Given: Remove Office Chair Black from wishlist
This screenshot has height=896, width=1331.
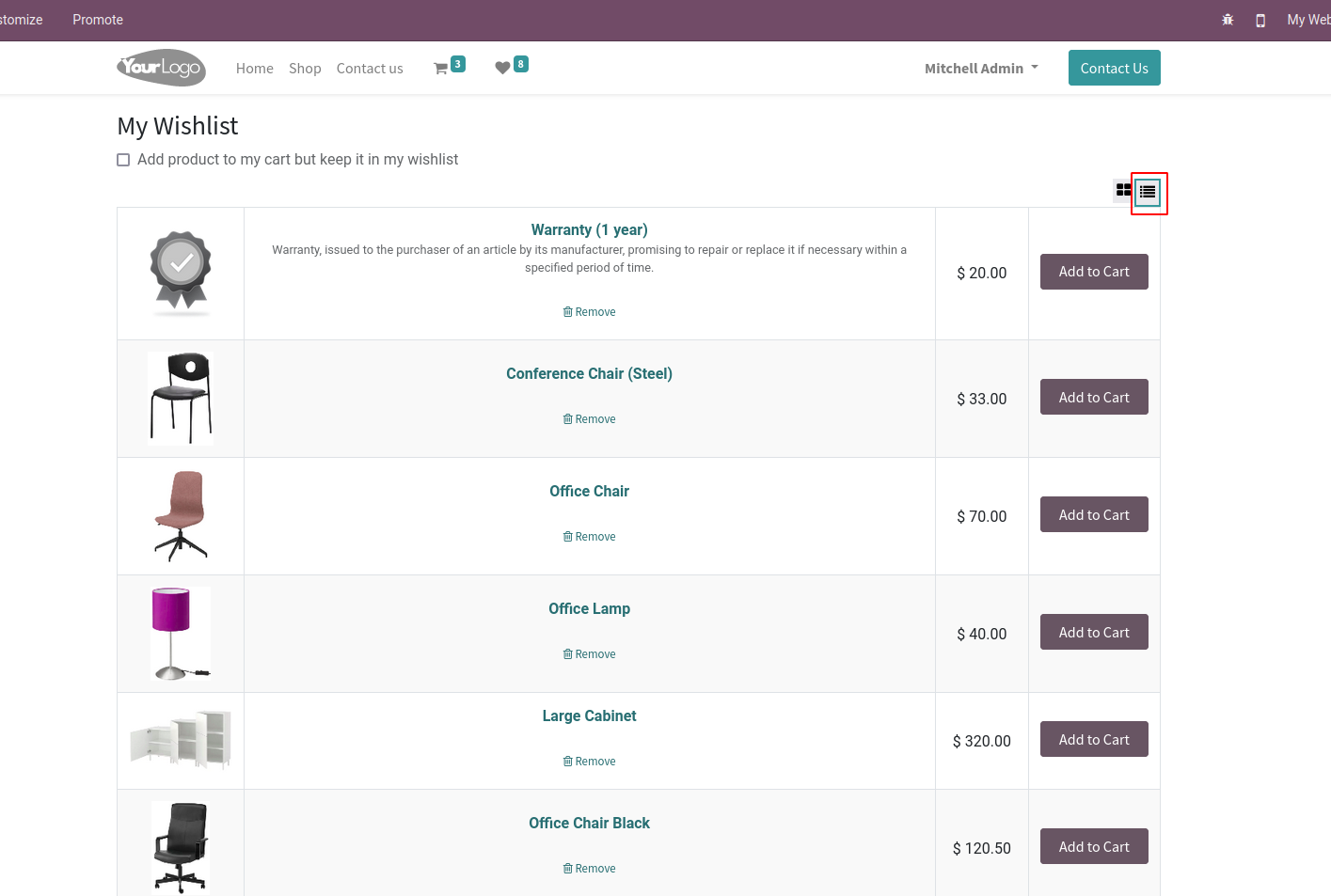Looking at the screenshot, I should (589, 869).
